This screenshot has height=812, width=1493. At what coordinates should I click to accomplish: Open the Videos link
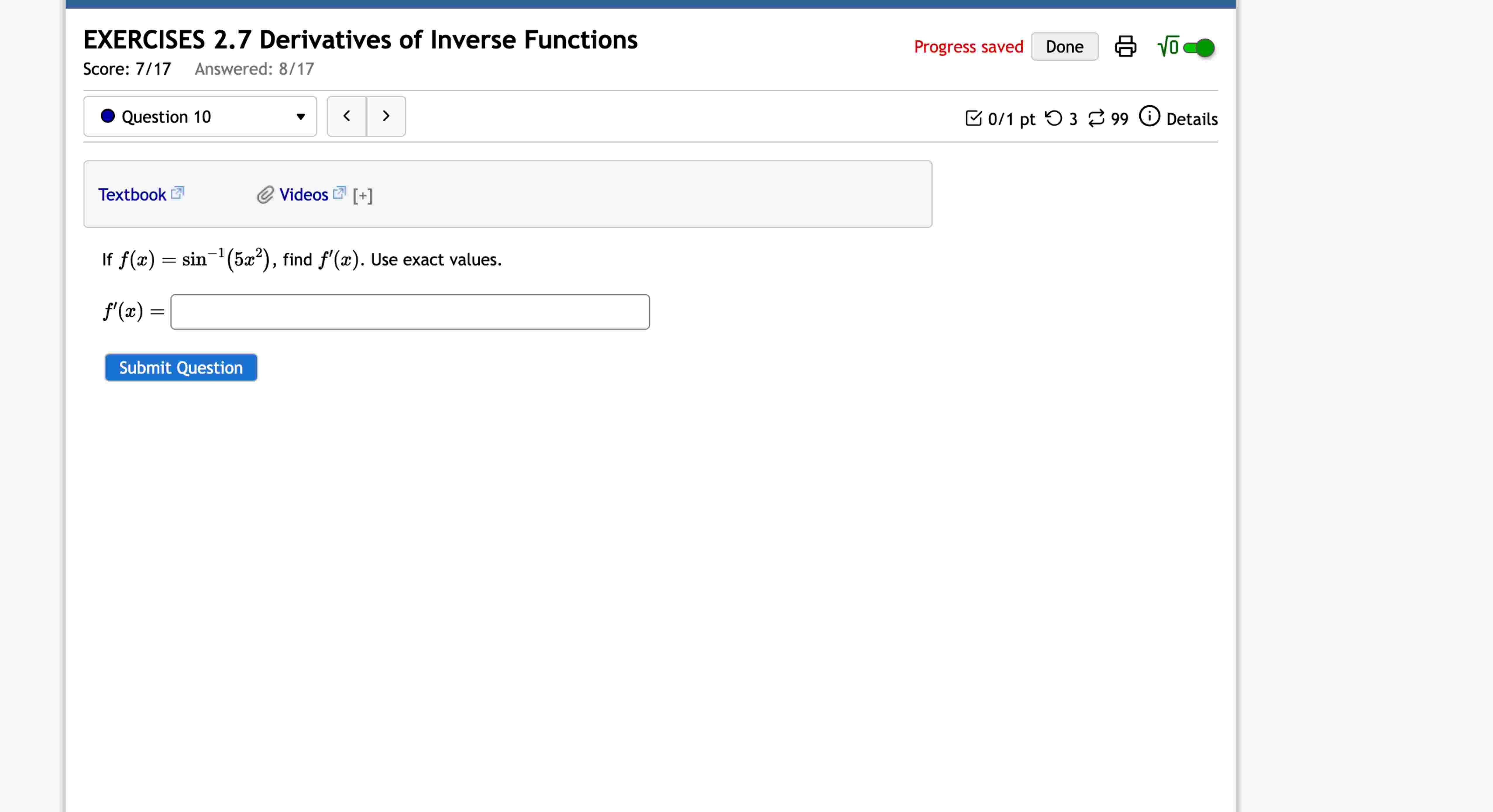304,195
